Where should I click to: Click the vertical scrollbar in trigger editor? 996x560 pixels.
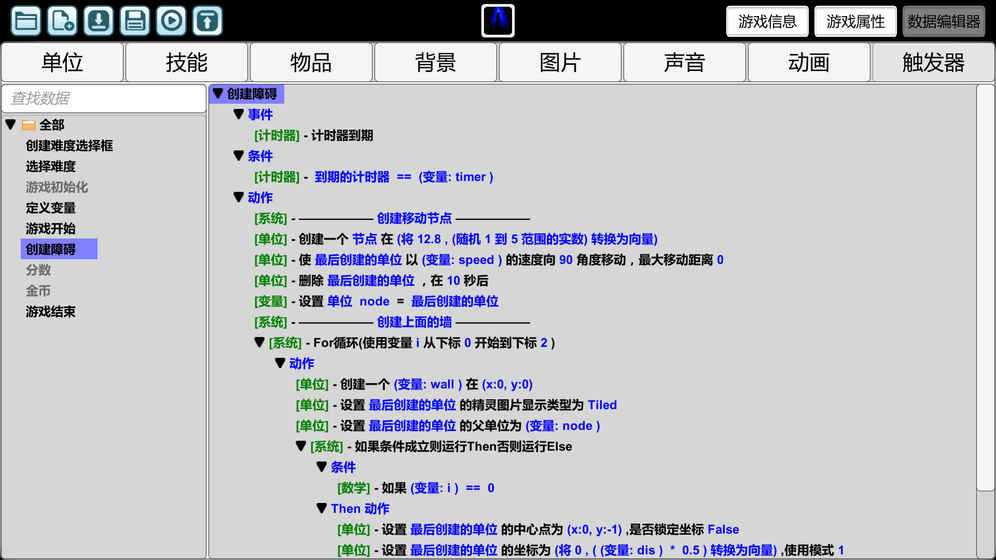(x=985, y=289)
